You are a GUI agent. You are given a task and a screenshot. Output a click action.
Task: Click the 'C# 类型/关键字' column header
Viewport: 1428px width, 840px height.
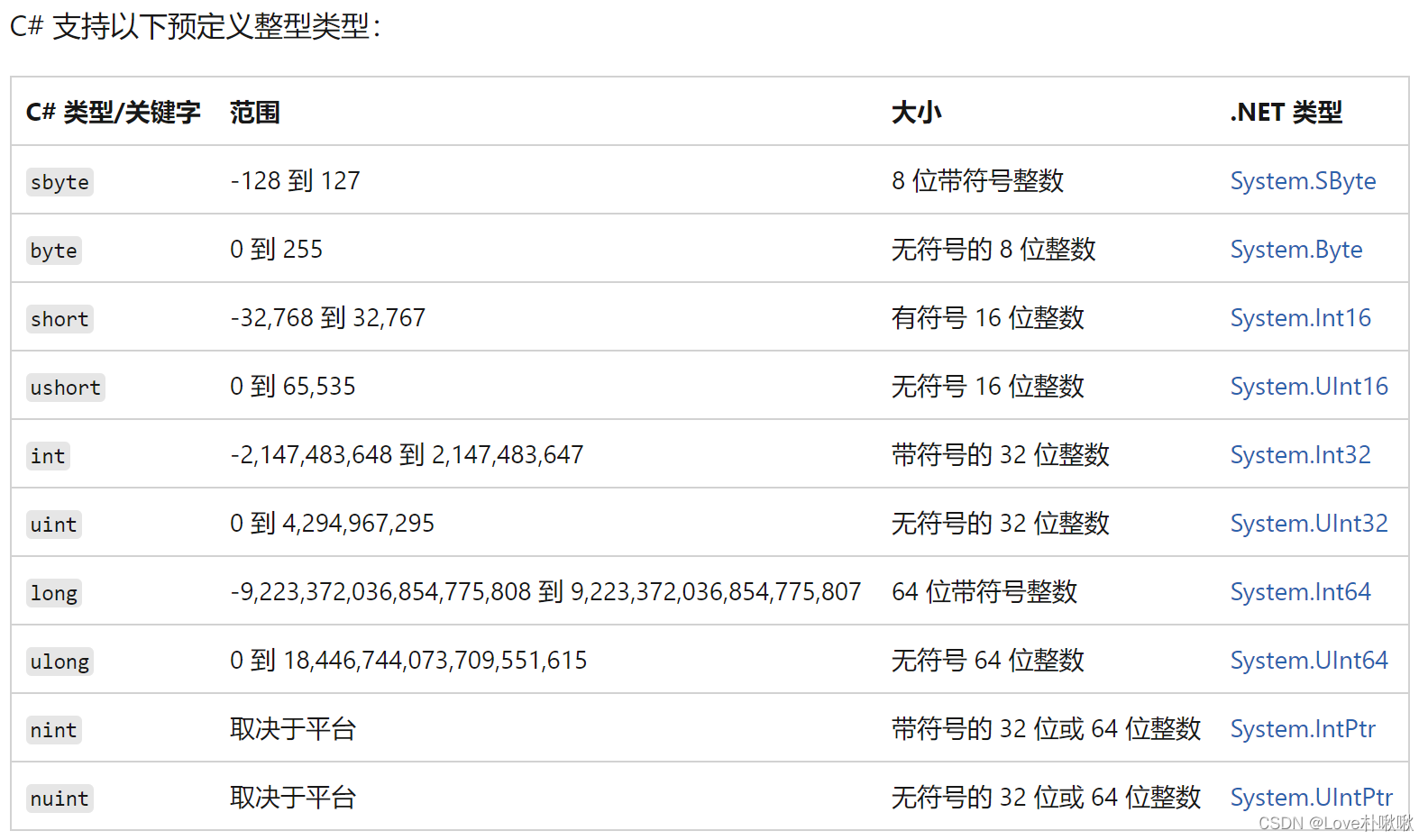114,113
